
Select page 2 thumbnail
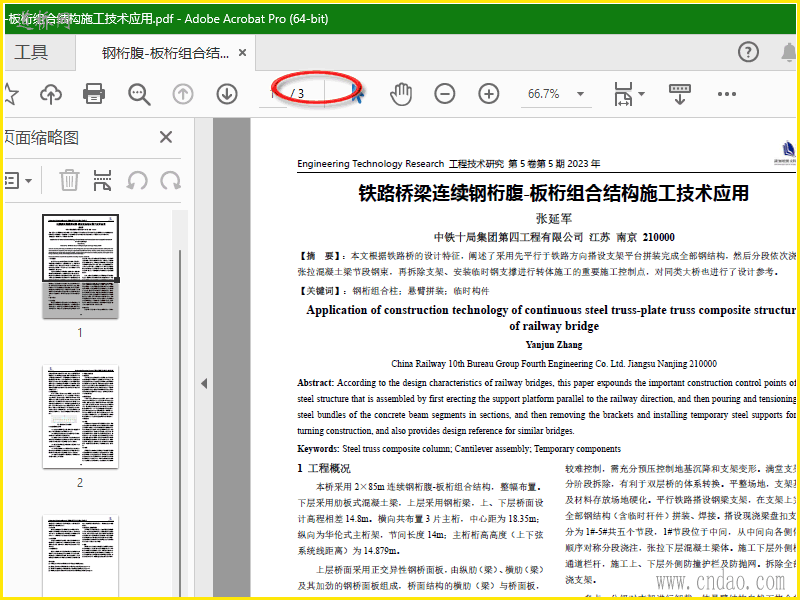81,416
